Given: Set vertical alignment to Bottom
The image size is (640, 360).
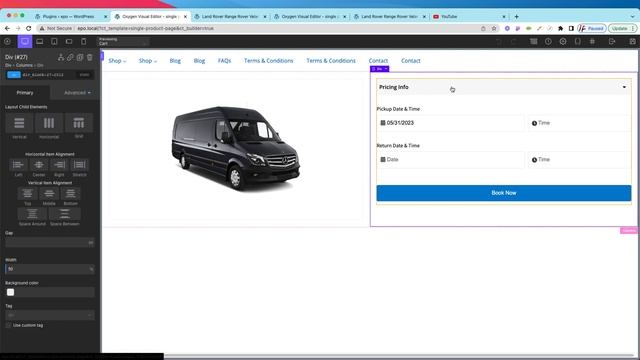Looking at the screenshot, I should pyautogui.click(x=71, y=193).
